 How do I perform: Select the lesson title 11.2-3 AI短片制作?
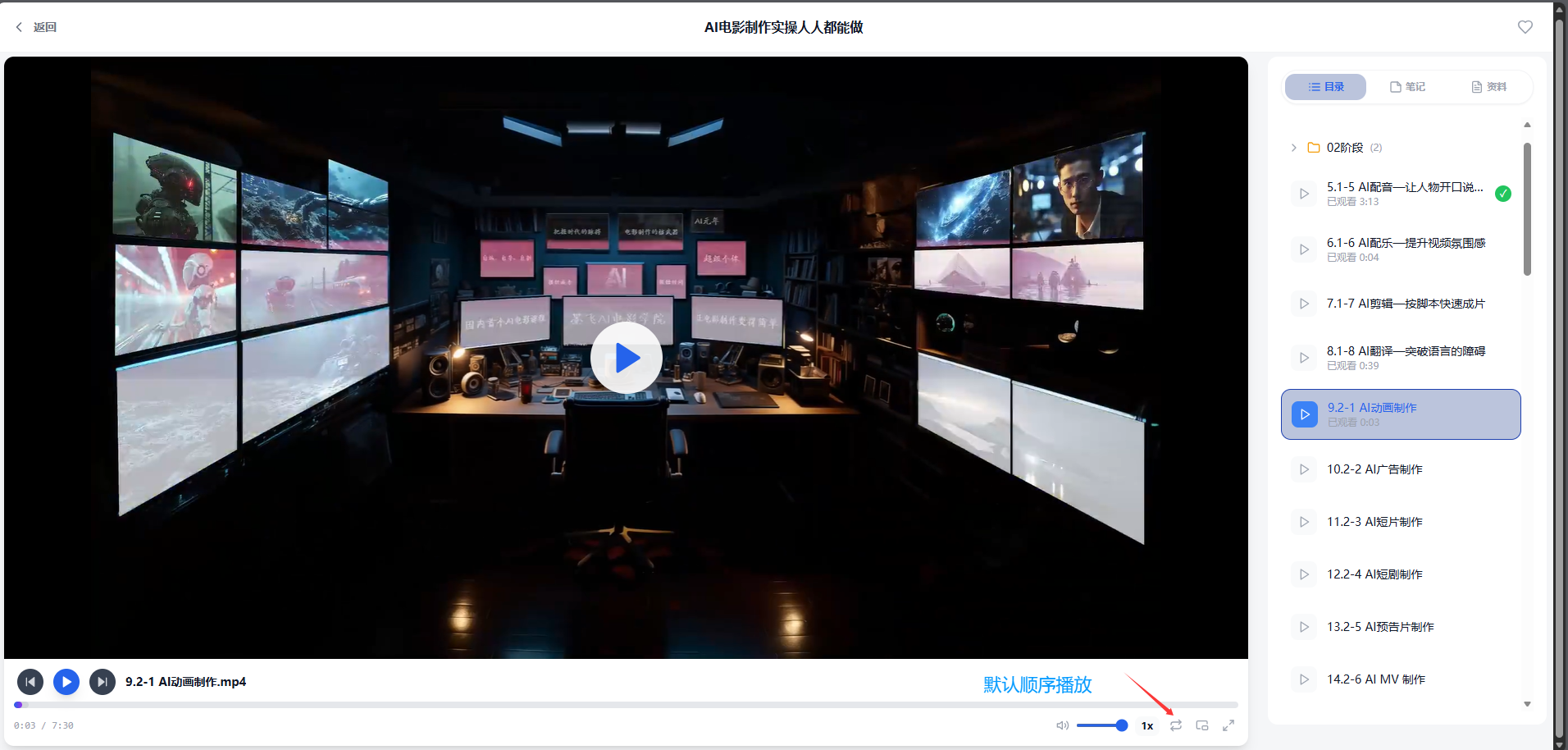(x=1374, y=522)
